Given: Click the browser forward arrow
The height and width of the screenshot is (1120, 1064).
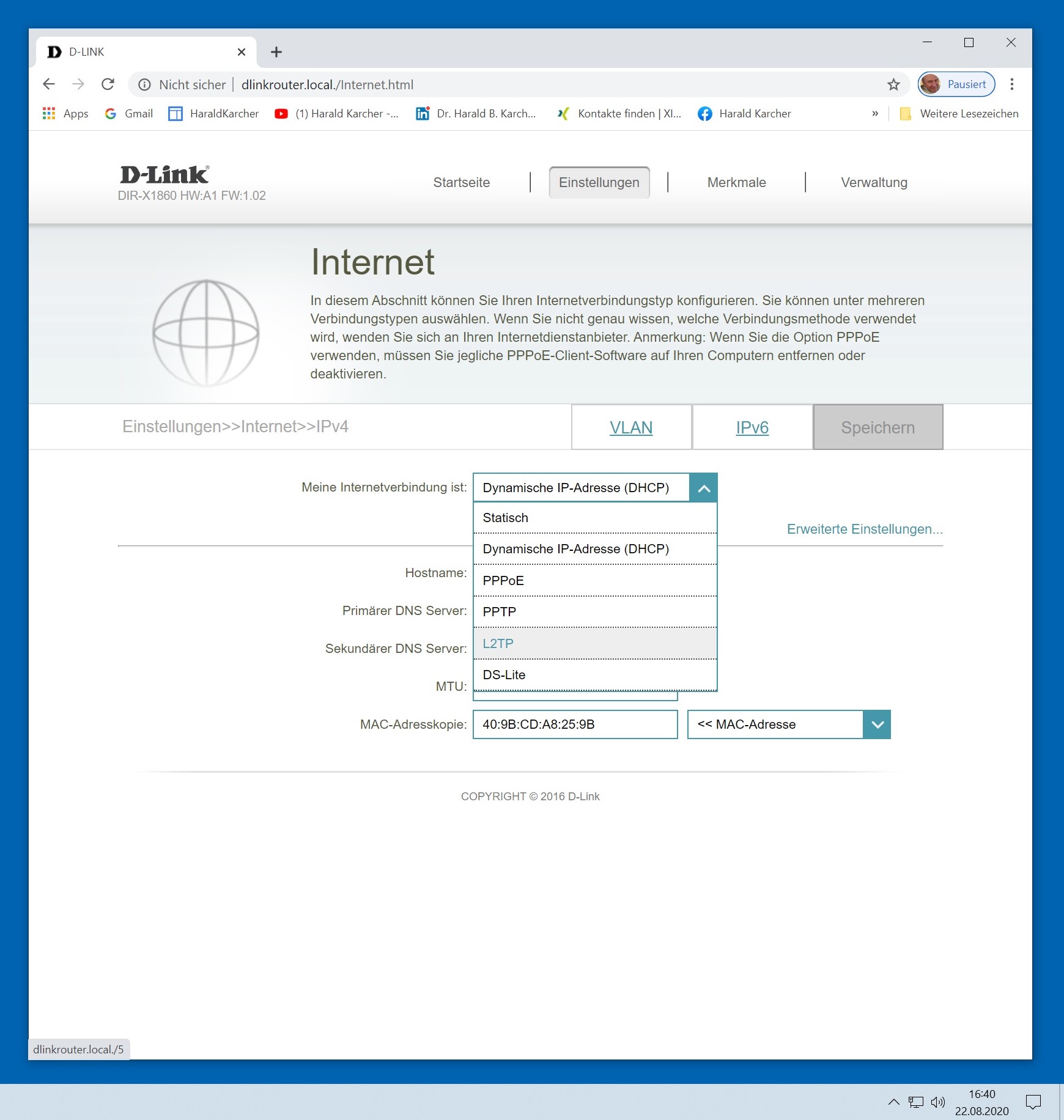Looking at the screenshot, I should pos(78,84).
